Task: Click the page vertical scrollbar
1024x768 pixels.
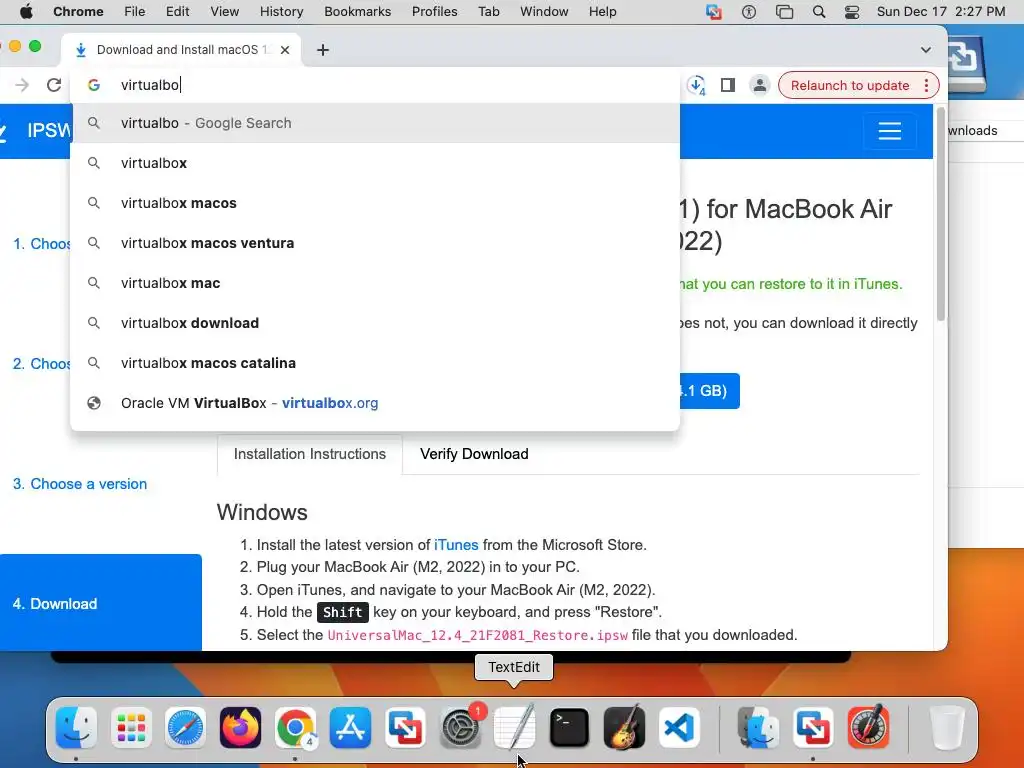Action: pos(940,214)
